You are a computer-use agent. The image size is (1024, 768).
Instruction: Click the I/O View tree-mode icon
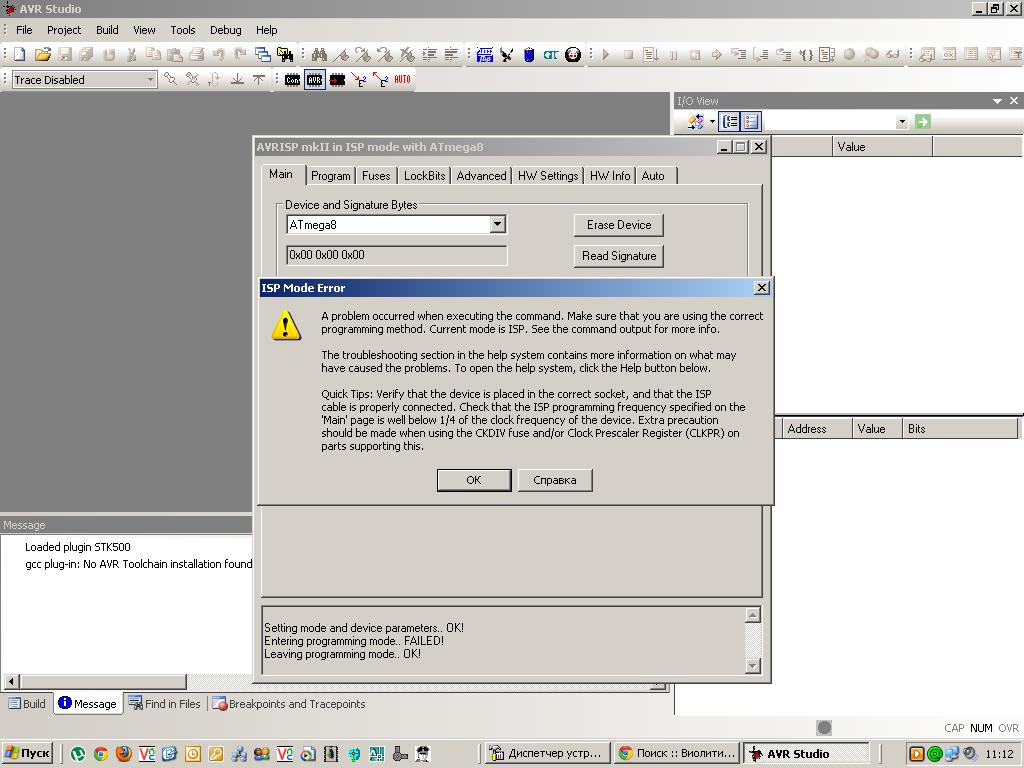(729, 121)
